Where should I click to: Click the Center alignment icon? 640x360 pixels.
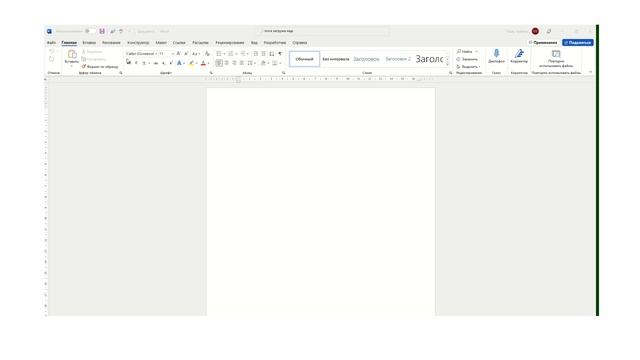tap(227, 63)
